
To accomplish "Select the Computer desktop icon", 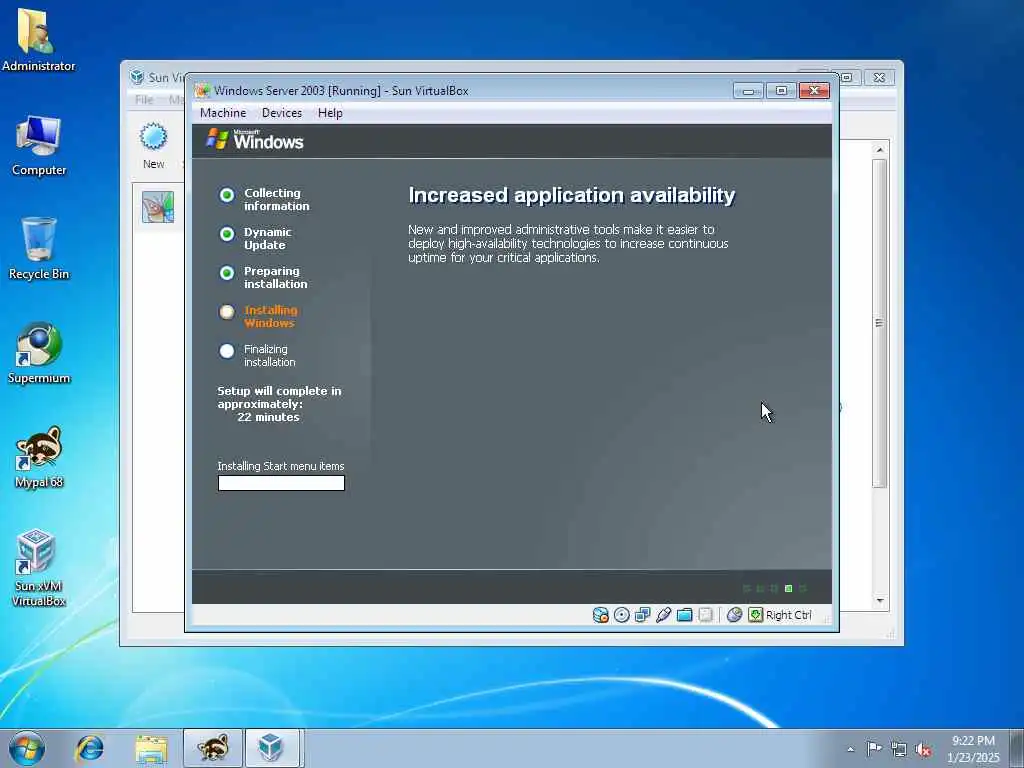I will point(39,145).
